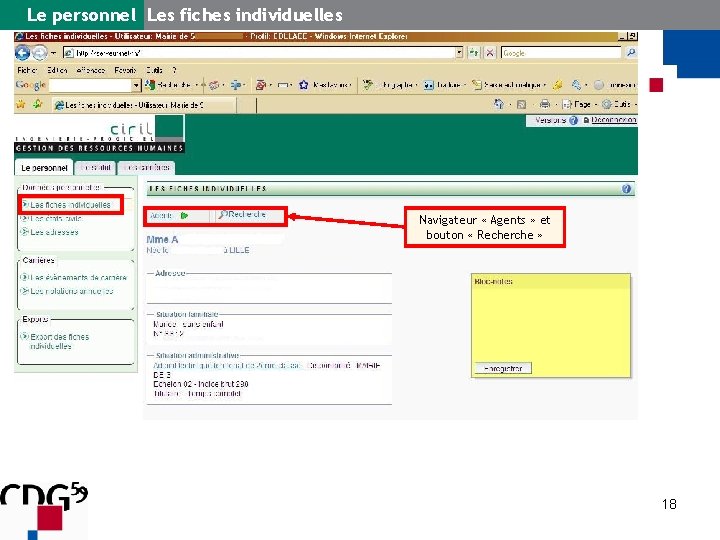
Task: Switch to the Le statut tab
Action: (x=96, y=168)
